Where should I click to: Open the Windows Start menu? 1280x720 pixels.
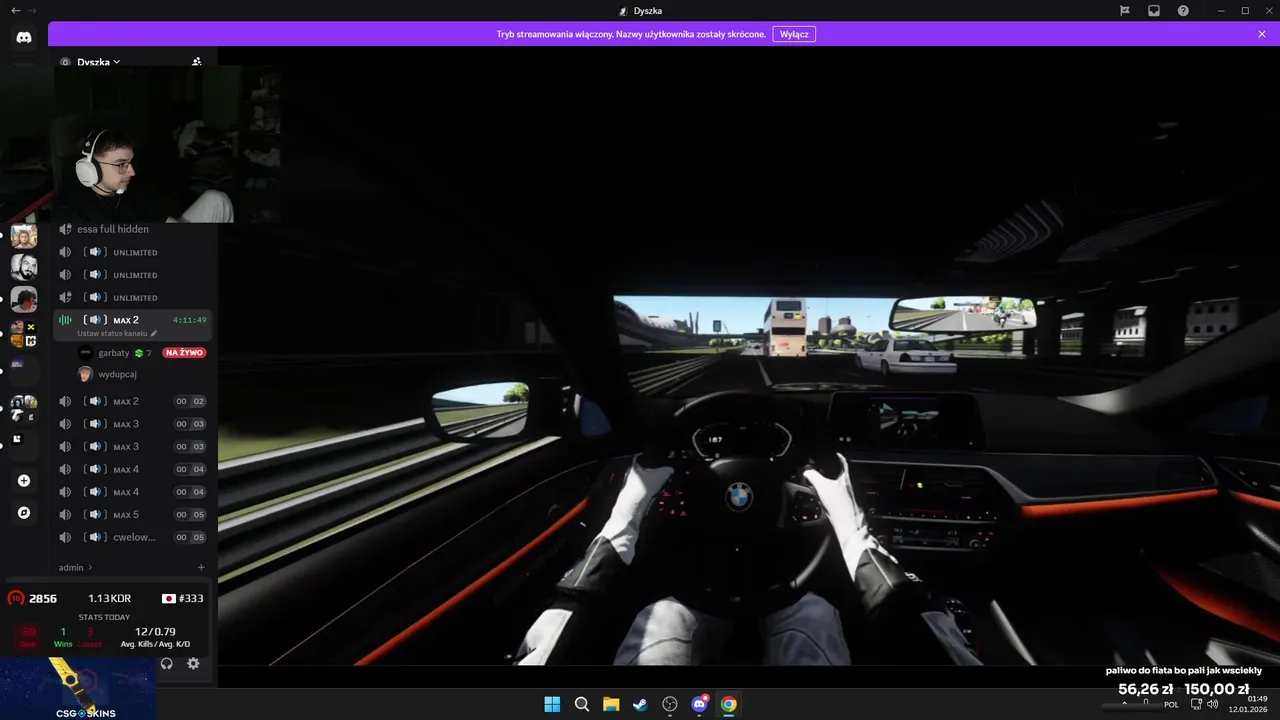(552, 704)
